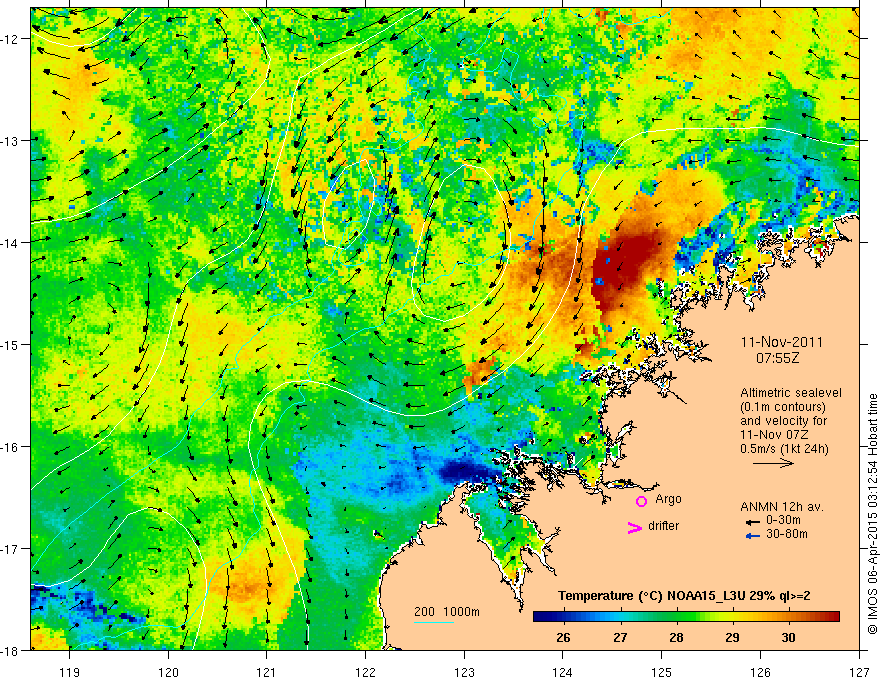Click the '30-80m' depth label
880x680 pixels.
pos(787,534)
